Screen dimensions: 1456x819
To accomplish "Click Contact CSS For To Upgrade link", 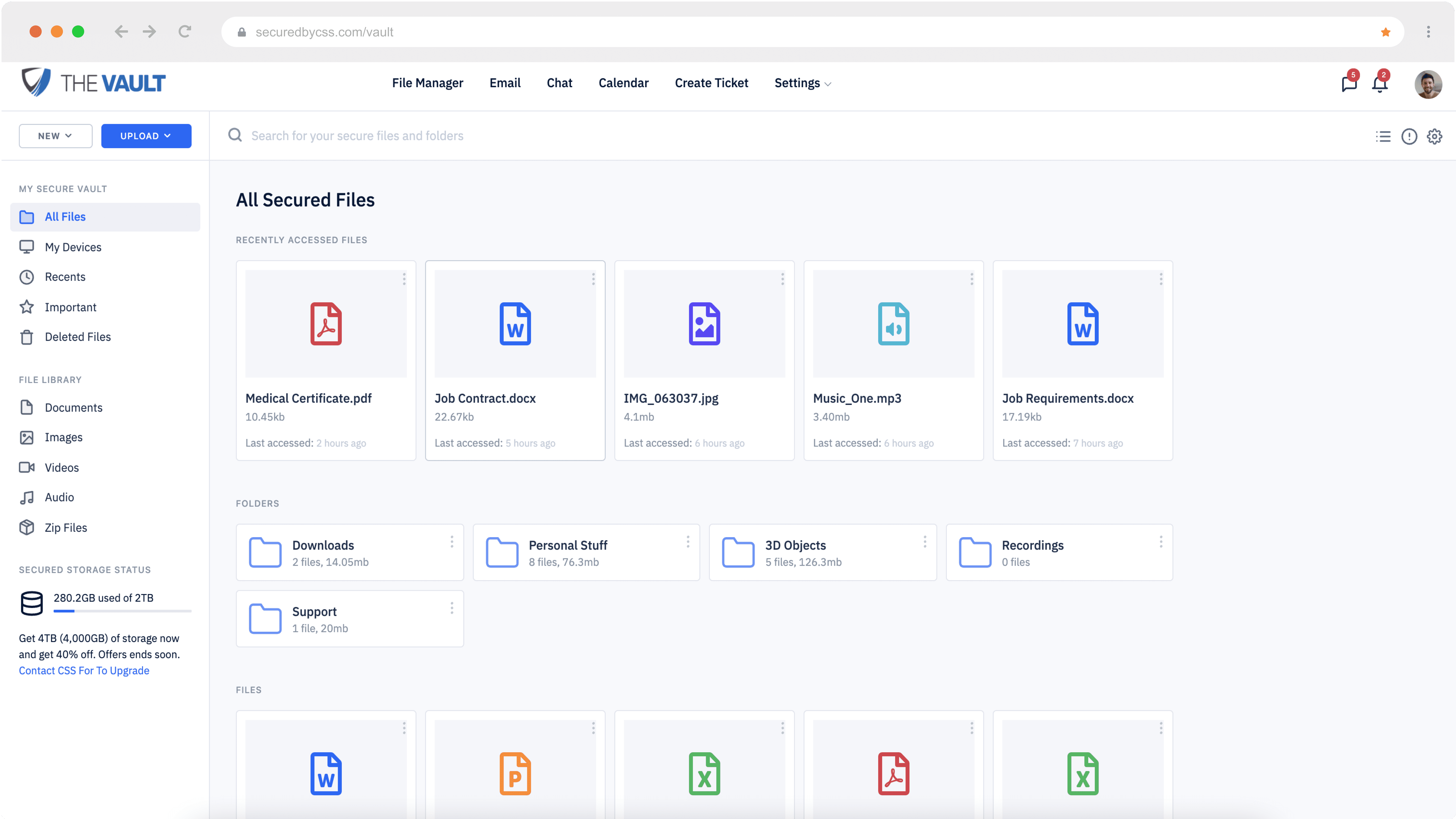I will click(x=84, y=671).
